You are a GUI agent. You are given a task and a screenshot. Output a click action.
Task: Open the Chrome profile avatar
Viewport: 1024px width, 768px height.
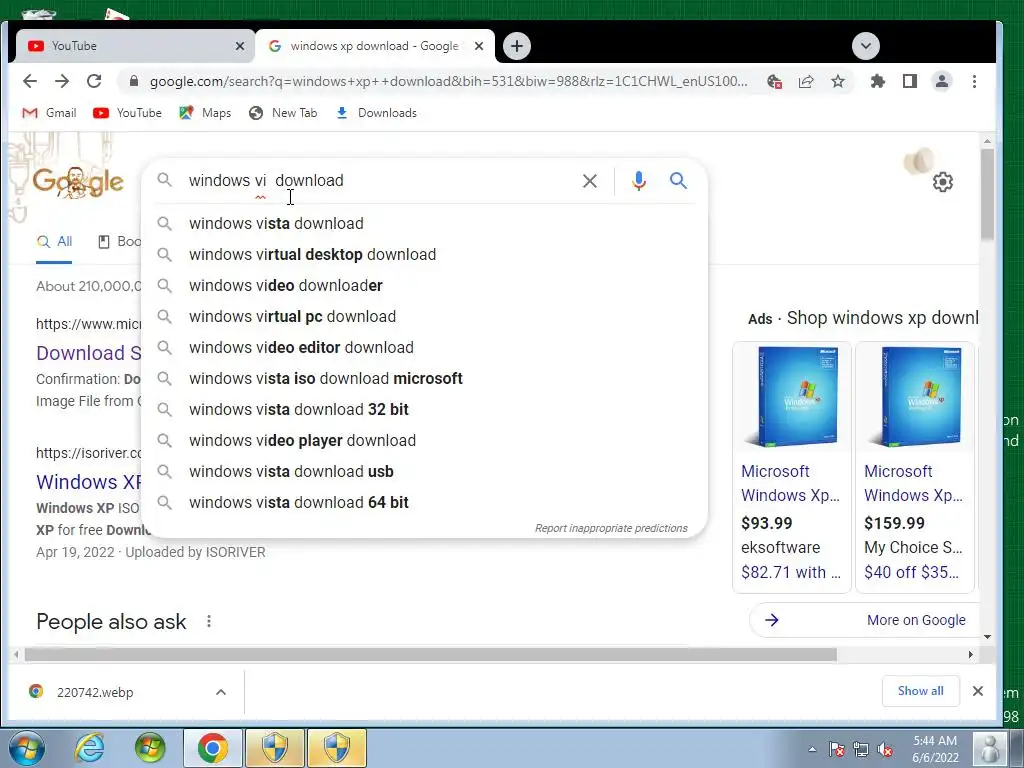click(942, 82)
